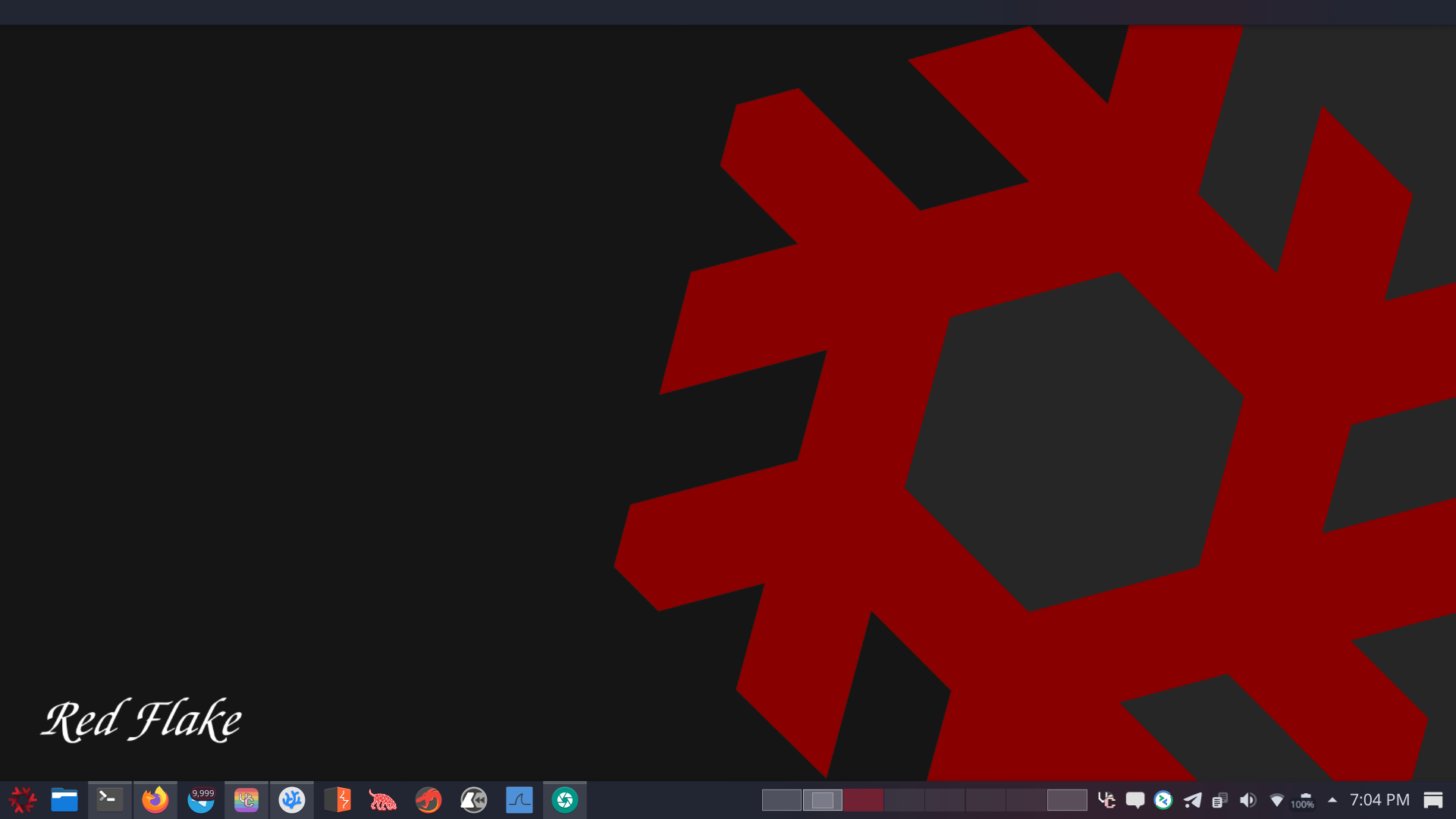Launch the red dragon application icon
The height and width of the screenshot is (819, 1456).
tap(428, 800)
